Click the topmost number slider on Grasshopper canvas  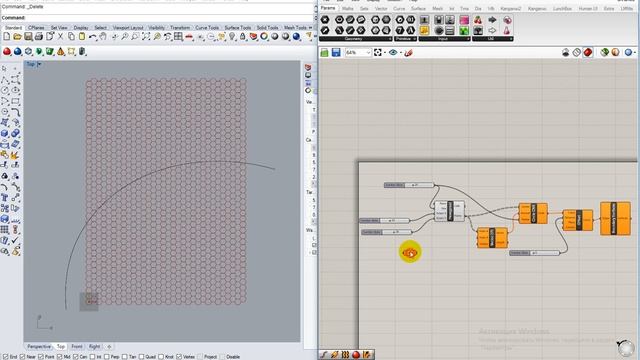tap(409, 185)
